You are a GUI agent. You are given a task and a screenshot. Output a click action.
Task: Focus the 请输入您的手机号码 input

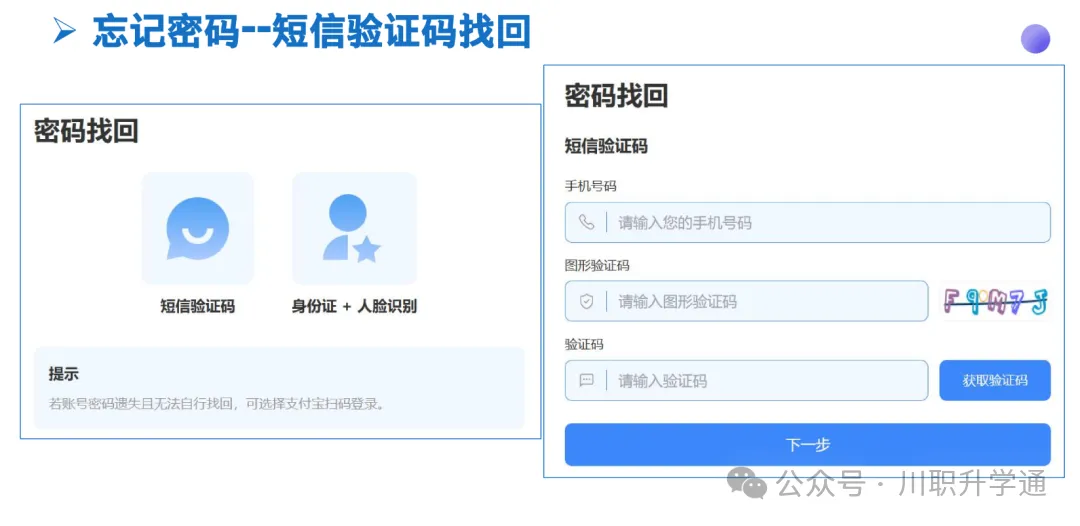[807, 222]
